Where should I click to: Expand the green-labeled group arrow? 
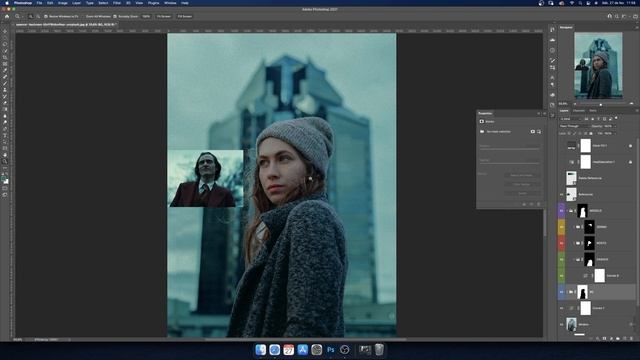573,260
